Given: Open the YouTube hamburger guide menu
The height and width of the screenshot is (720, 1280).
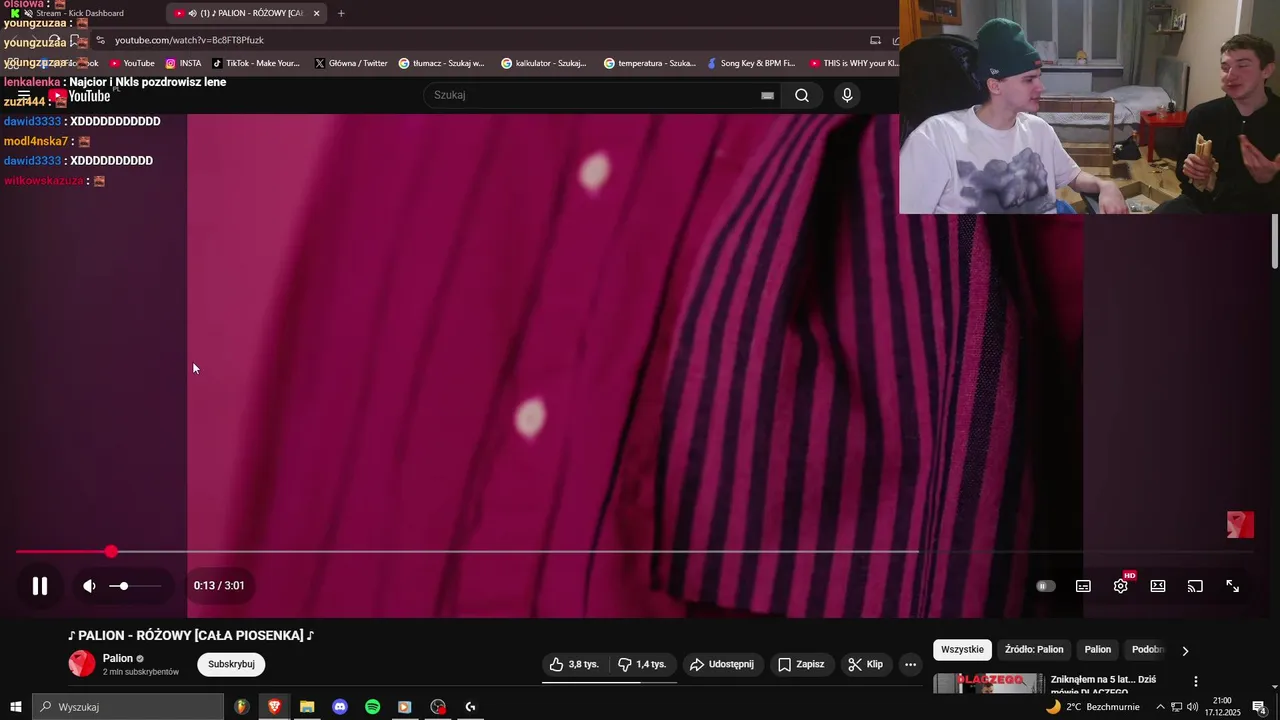Looking at the screenshot, I should click(x=24, y=96).
